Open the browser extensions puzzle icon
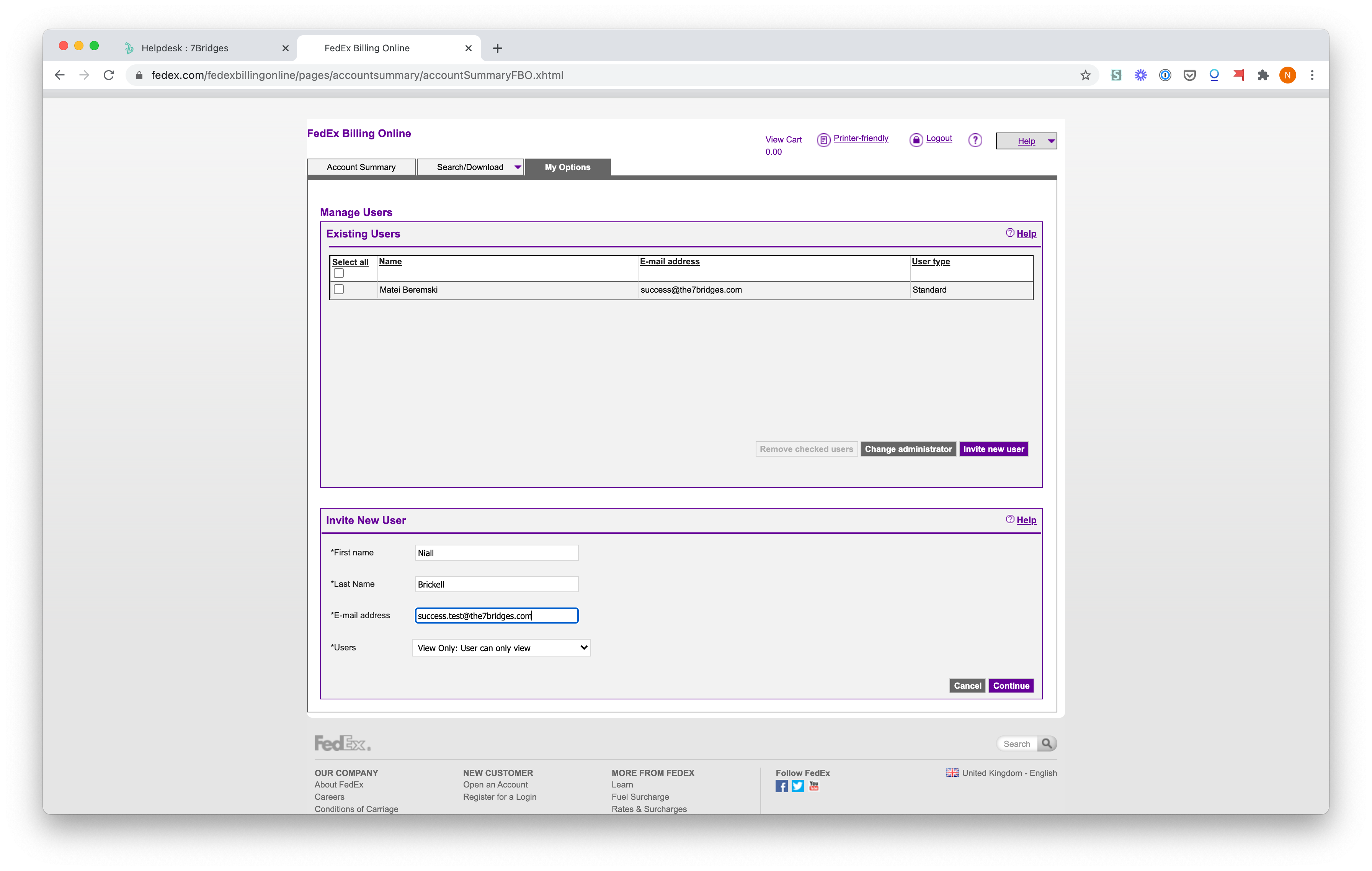 coord(1263,75)
